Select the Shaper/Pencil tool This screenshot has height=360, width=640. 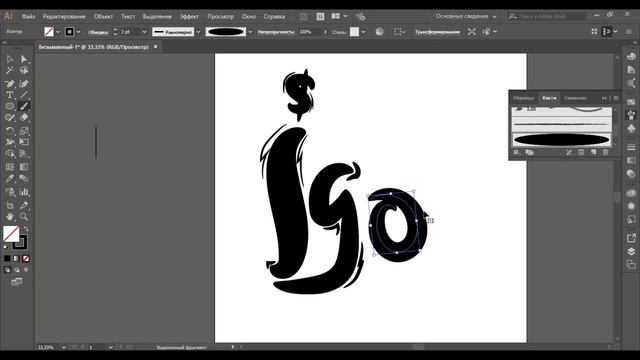coord(10,118)
